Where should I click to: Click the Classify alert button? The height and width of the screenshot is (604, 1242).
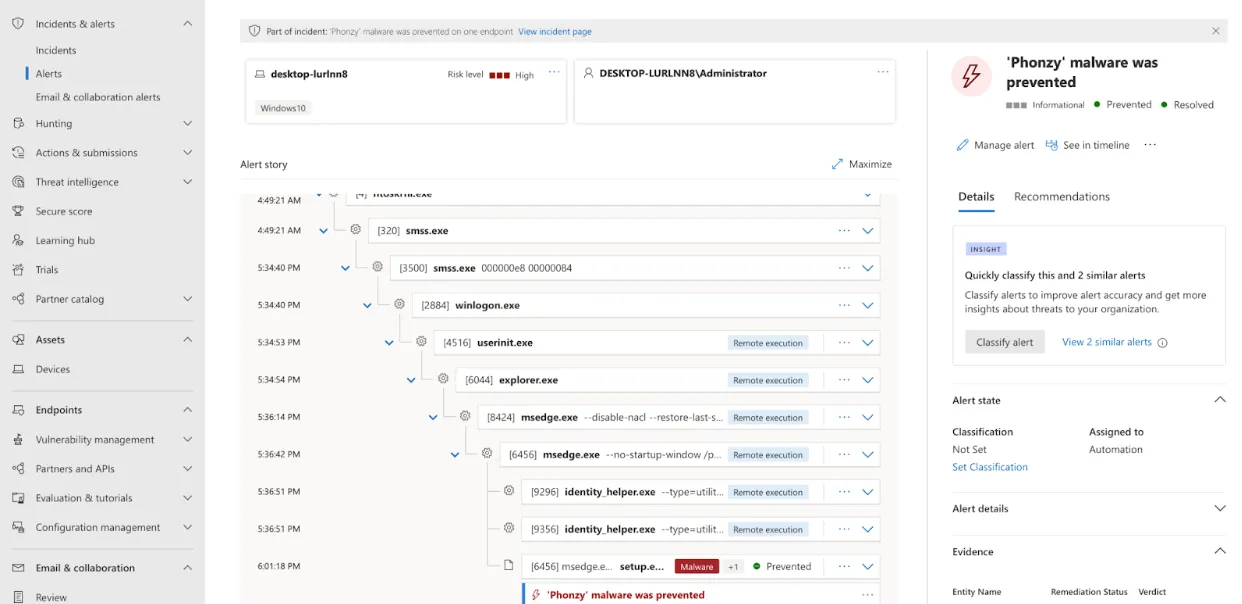1004,341
